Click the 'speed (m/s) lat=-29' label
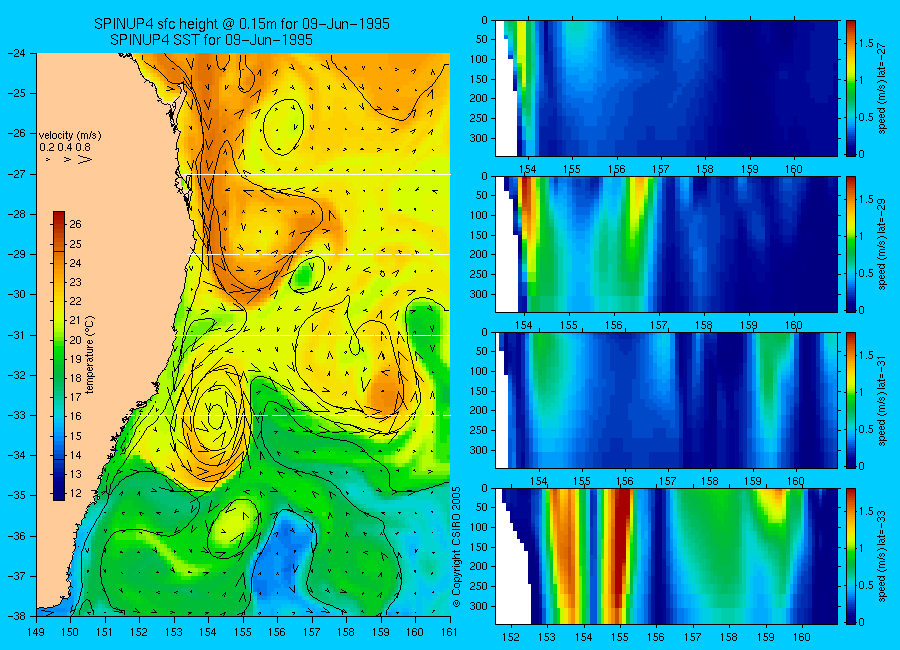This screenshot has height=650, width=900. 883,244
